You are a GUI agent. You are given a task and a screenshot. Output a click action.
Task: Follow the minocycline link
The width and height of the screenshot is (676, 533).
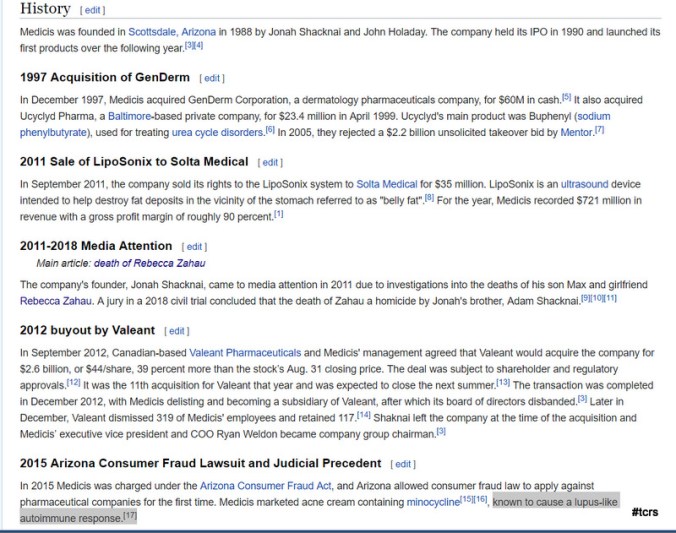[x=433, y=501]
